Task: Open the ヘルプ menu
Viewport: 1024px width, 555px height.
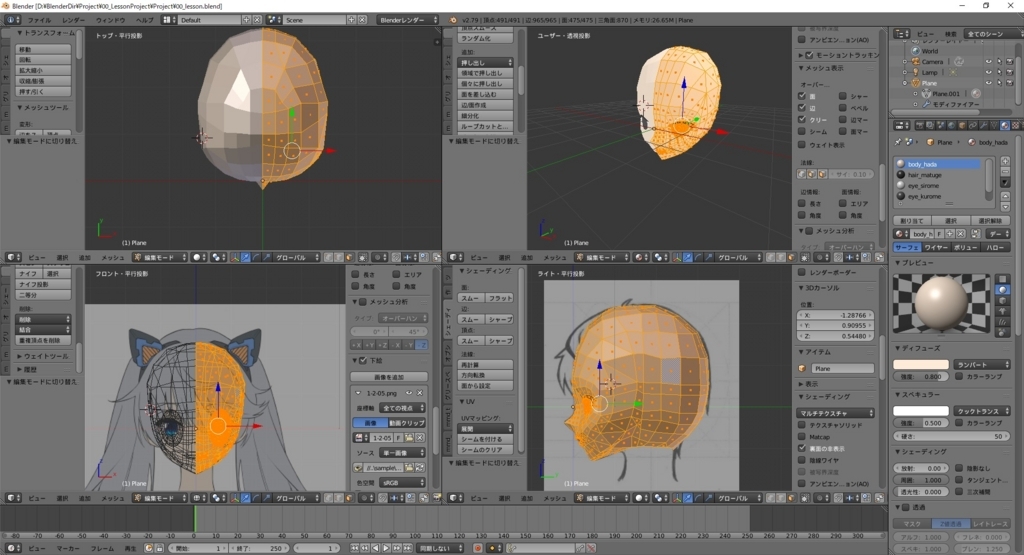Action: point(144,20)
